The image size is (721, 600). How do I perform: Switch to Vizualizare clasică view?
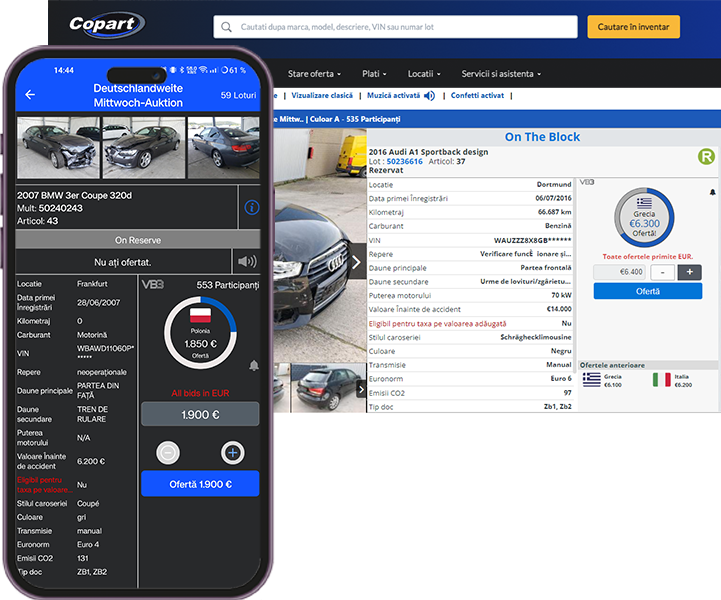322,96
